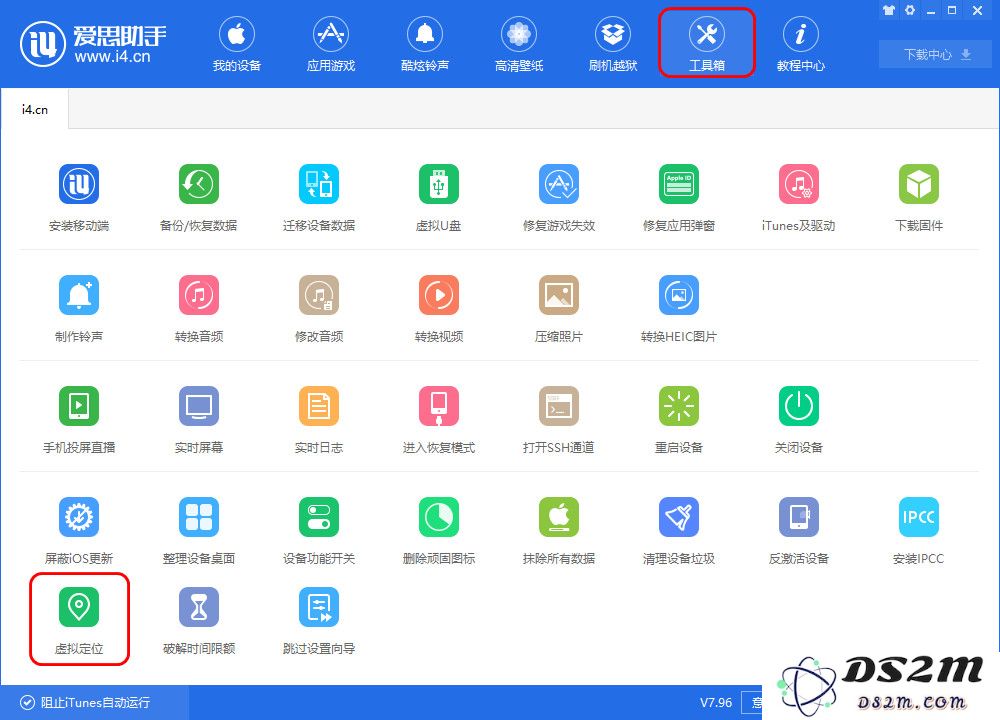Click the 爱思助手 logo

click(x=93, y=44)
